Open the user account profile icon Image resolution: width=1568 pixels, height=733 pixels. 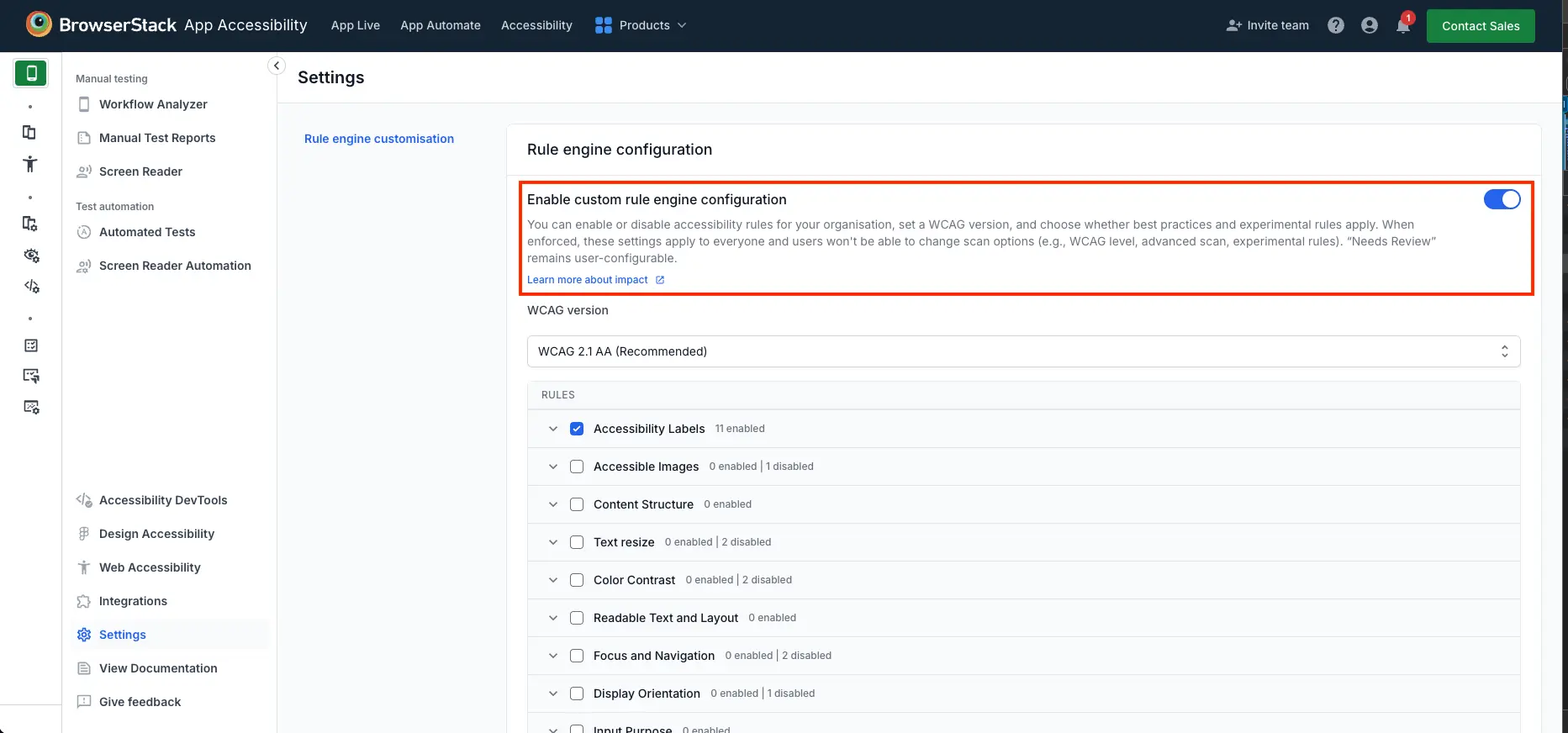pyautogui.click(x=1370, y=25)
